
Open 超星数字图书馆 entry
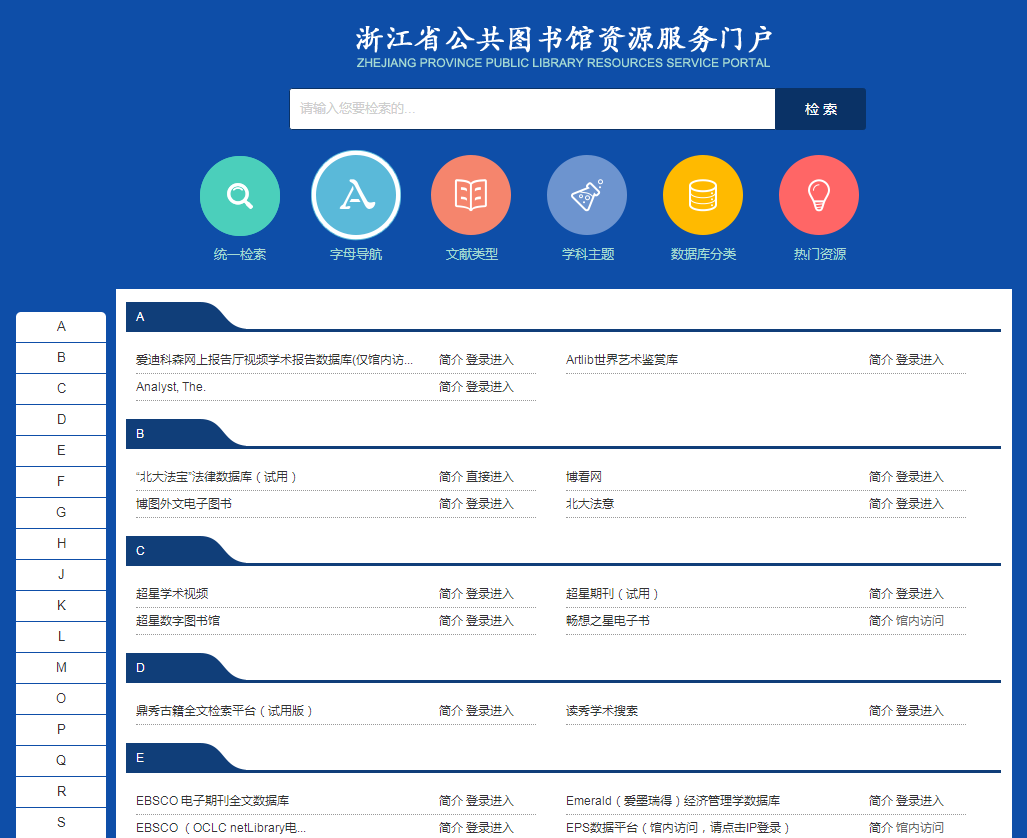coord(177,620)
